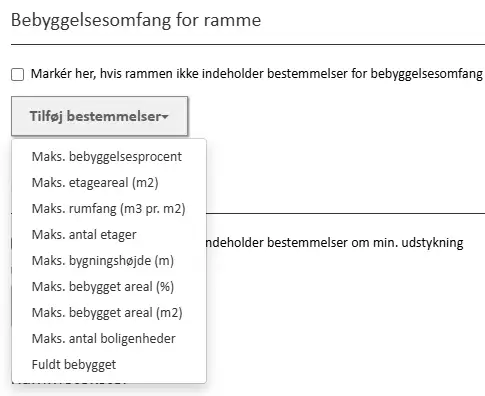Click the partly hidden udstykning checkbox behind the menu
485x396 pixels.
pyautogui.click(x=12, y=243)
